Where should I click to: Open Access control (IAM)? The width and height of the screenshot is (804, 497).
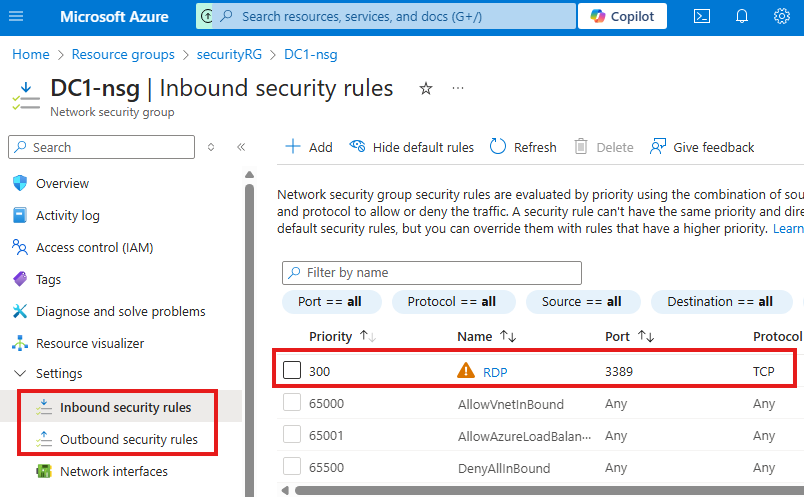click(94, 248)
